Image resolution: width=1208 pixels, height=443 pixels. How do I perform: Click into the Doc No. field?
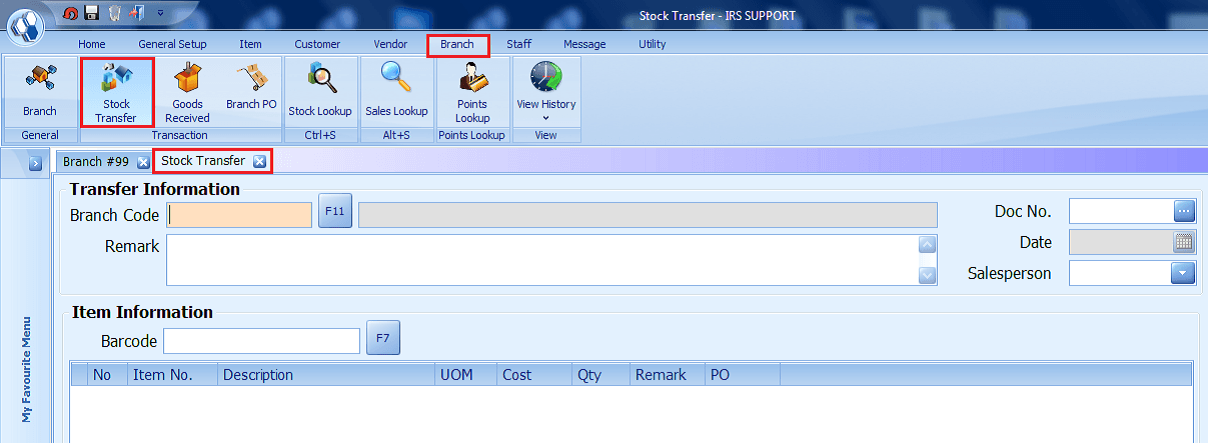tap(1120, 211)
